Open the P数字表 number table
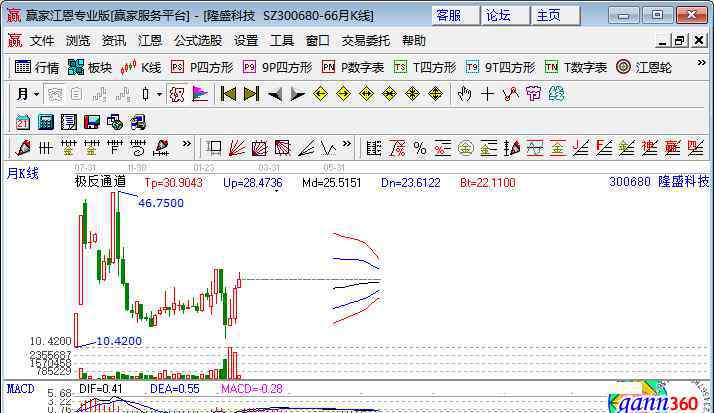Viewport: 714px width, 413px height. (352, 67)
